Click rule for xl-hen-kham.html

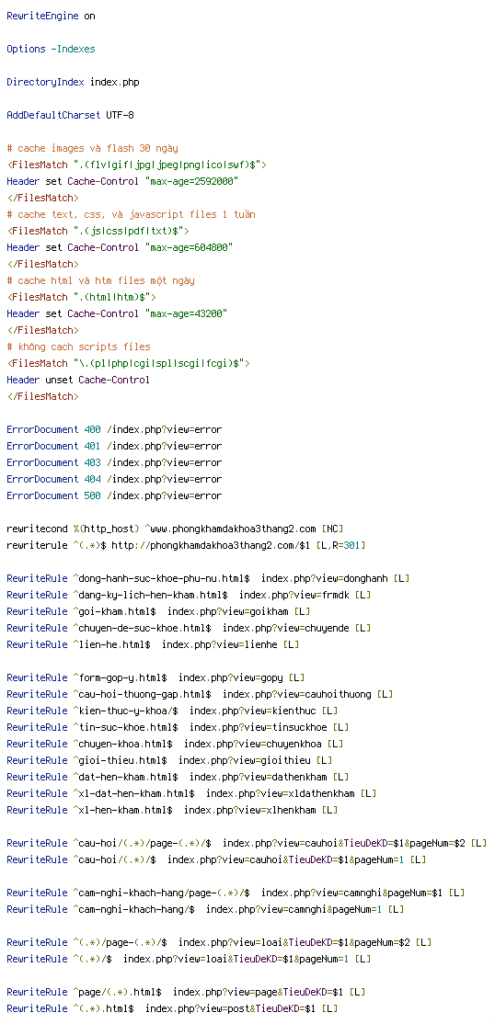pyautogui.click(x=172, y=810)
